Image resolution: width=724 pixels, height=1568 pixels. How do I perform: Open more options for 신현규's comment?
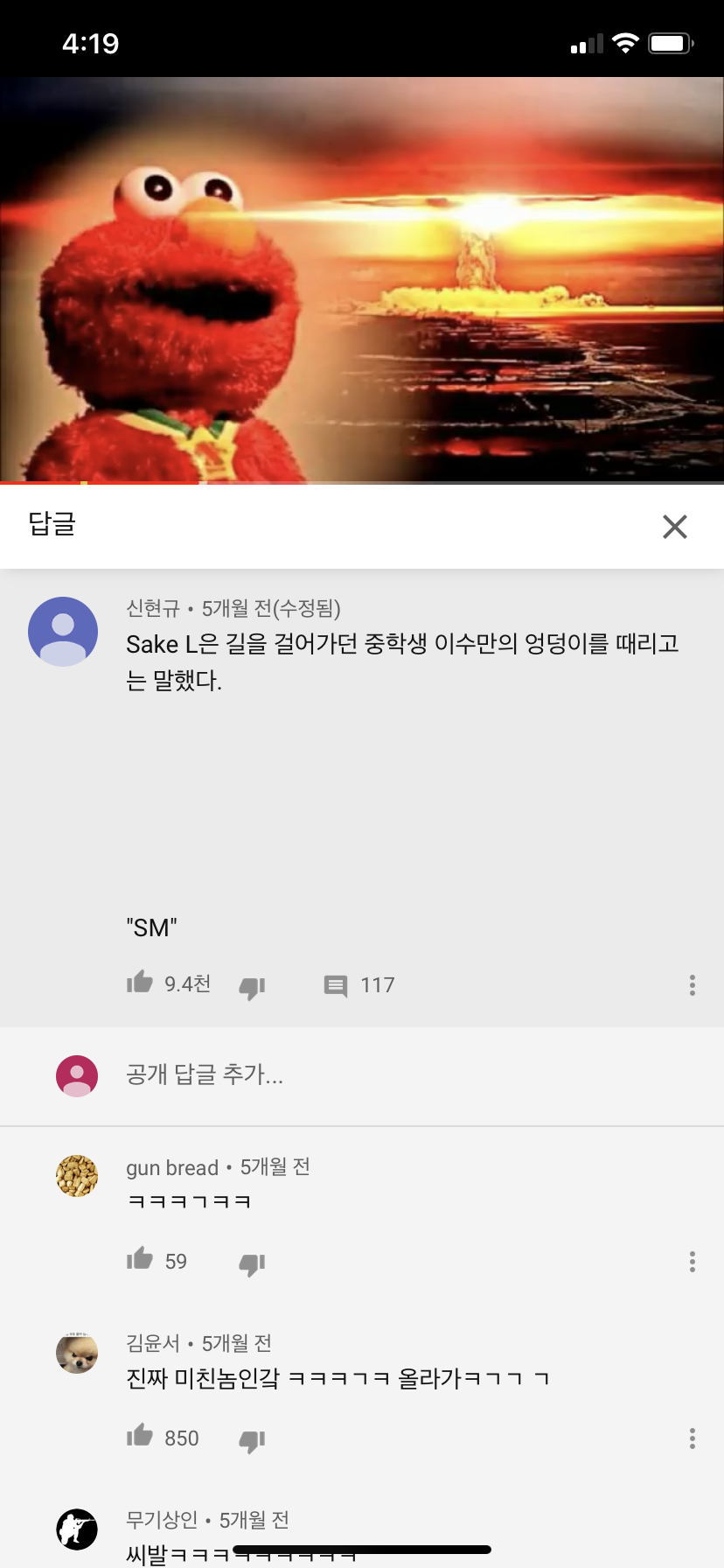(692, 985)
